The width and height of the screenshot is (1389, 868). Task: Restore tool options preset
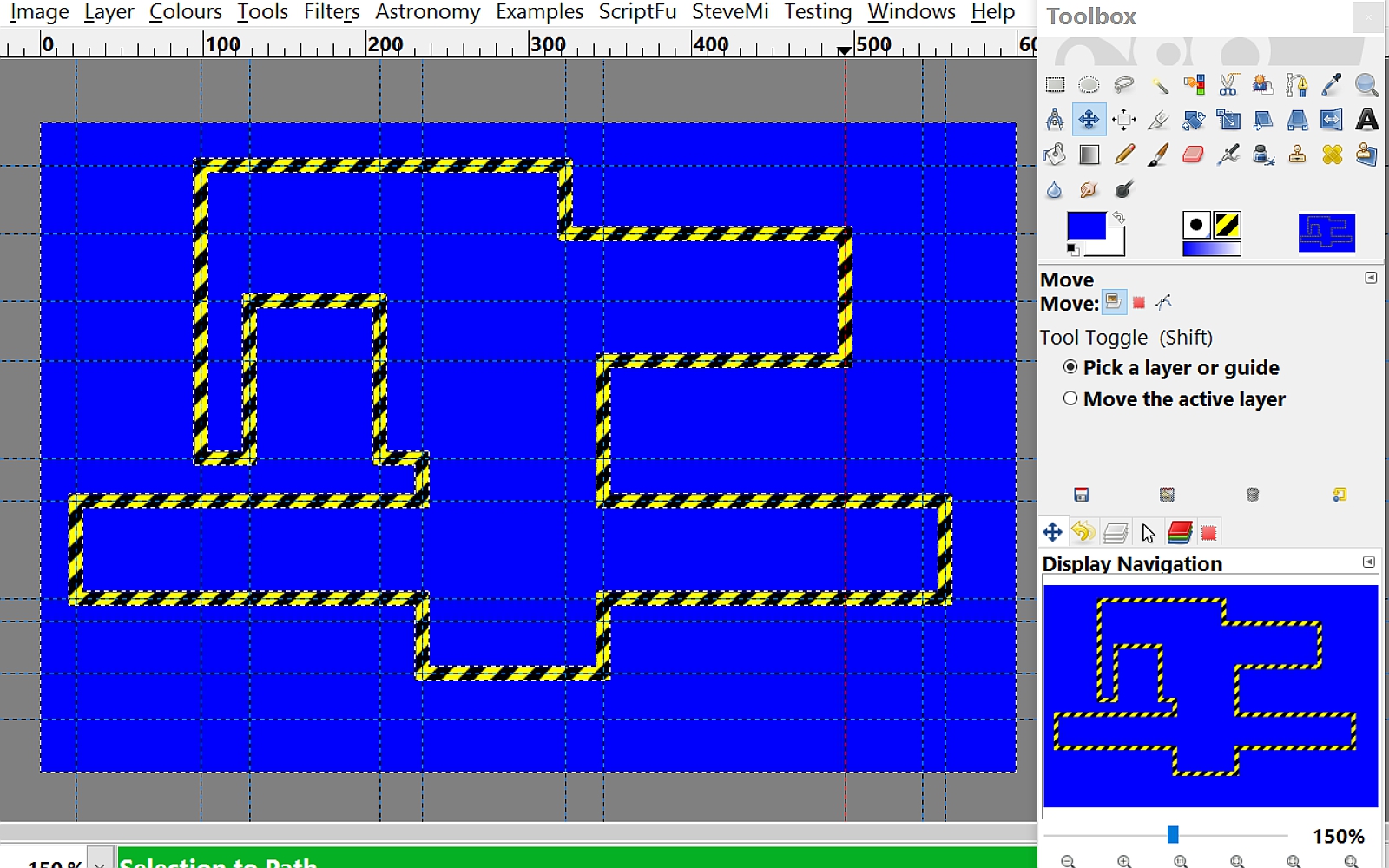point(1167,495)
